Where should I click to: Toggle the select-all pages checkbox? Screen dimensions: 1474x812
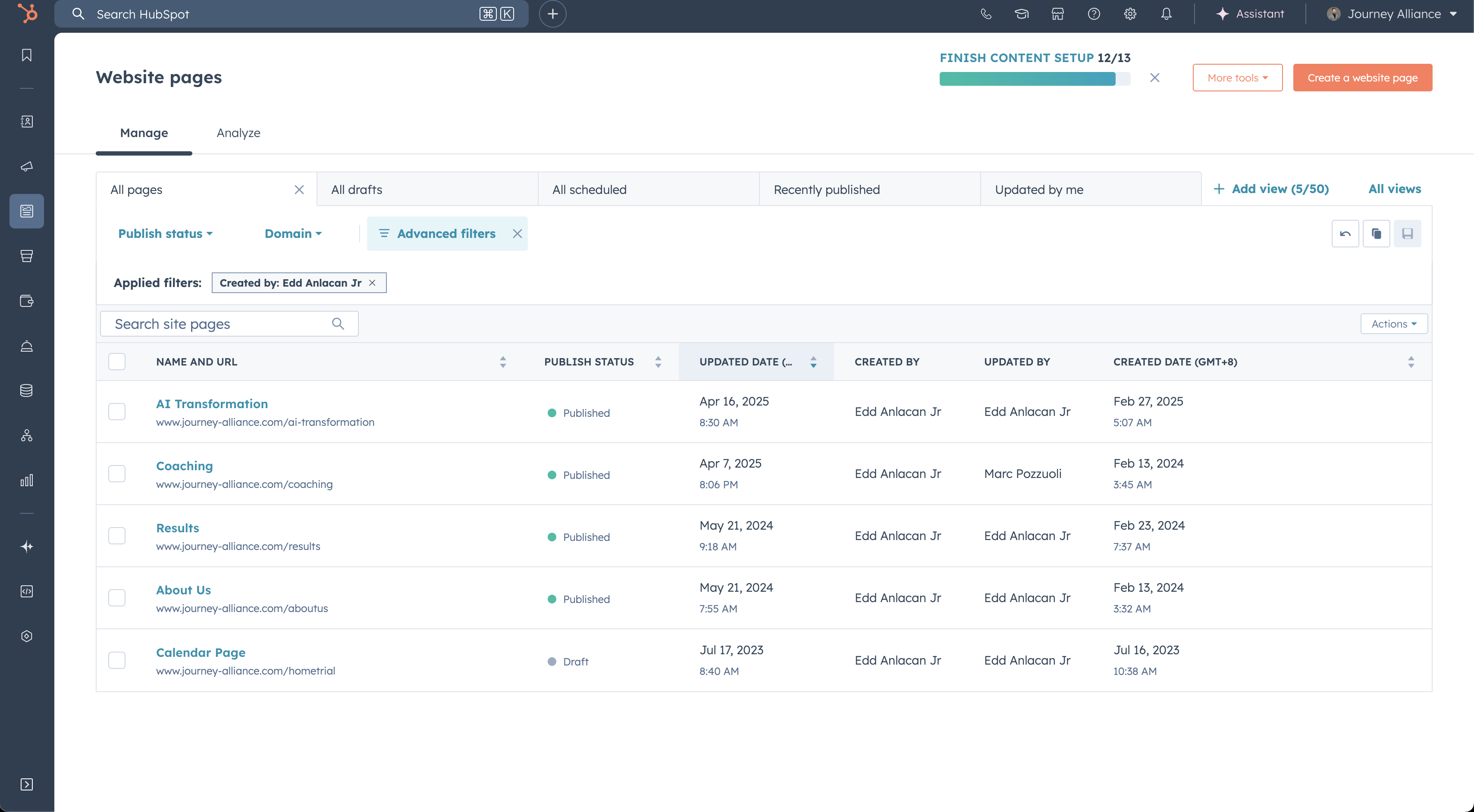pyautogui.click(x=117, y=362)
